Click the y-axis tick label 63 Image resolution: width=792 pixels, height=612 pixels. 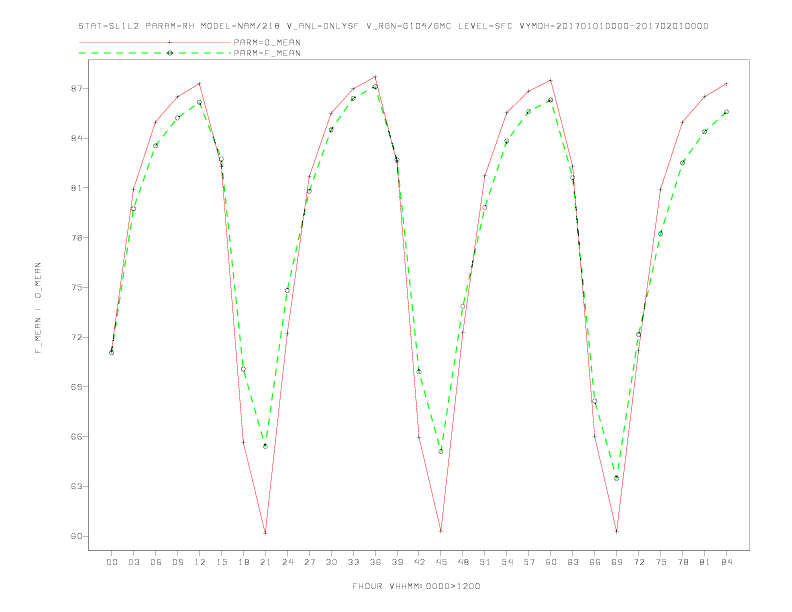pyautogui.click(x=77, y=486)
